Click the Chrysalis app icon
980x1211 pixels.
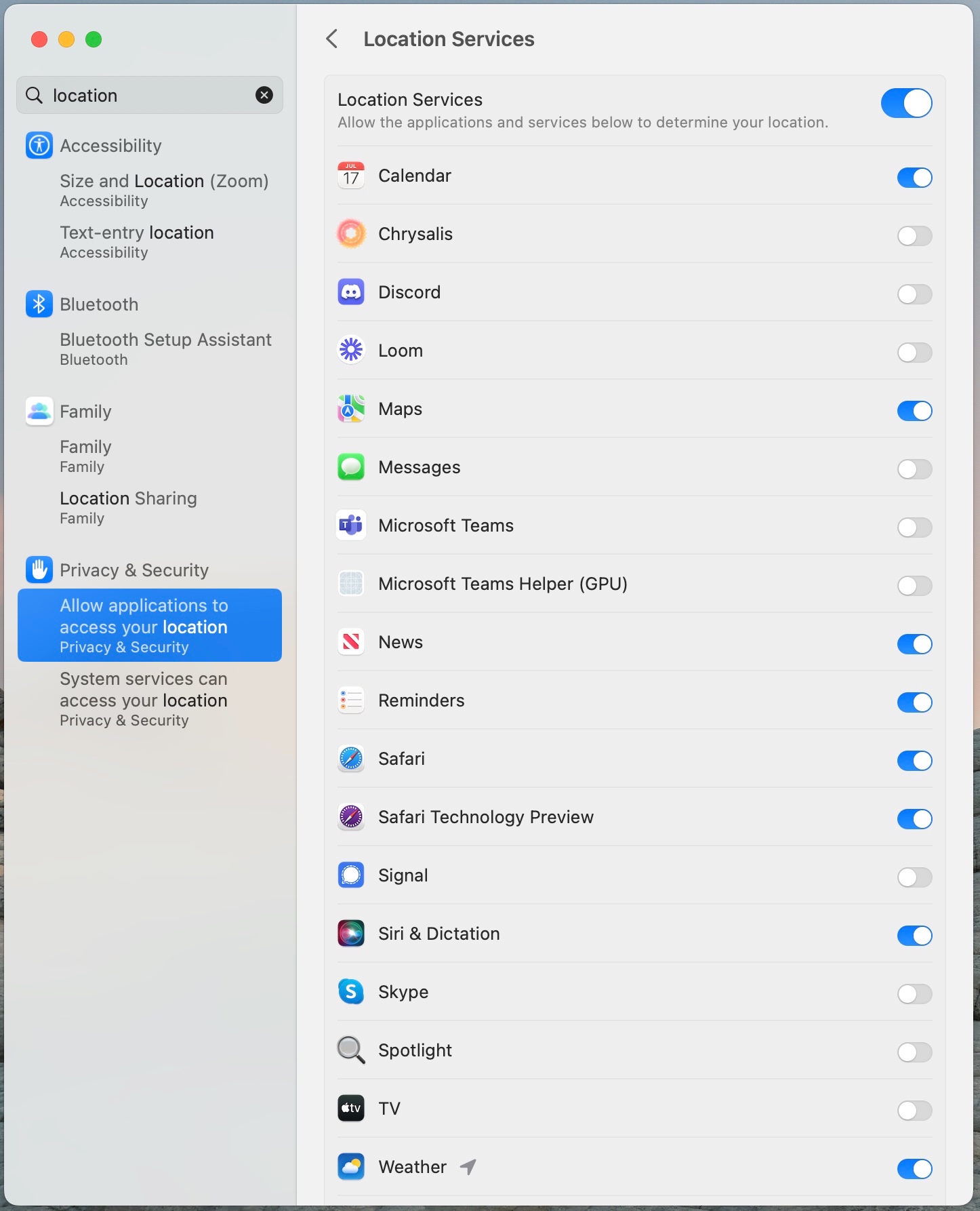[x=351, y=234]
